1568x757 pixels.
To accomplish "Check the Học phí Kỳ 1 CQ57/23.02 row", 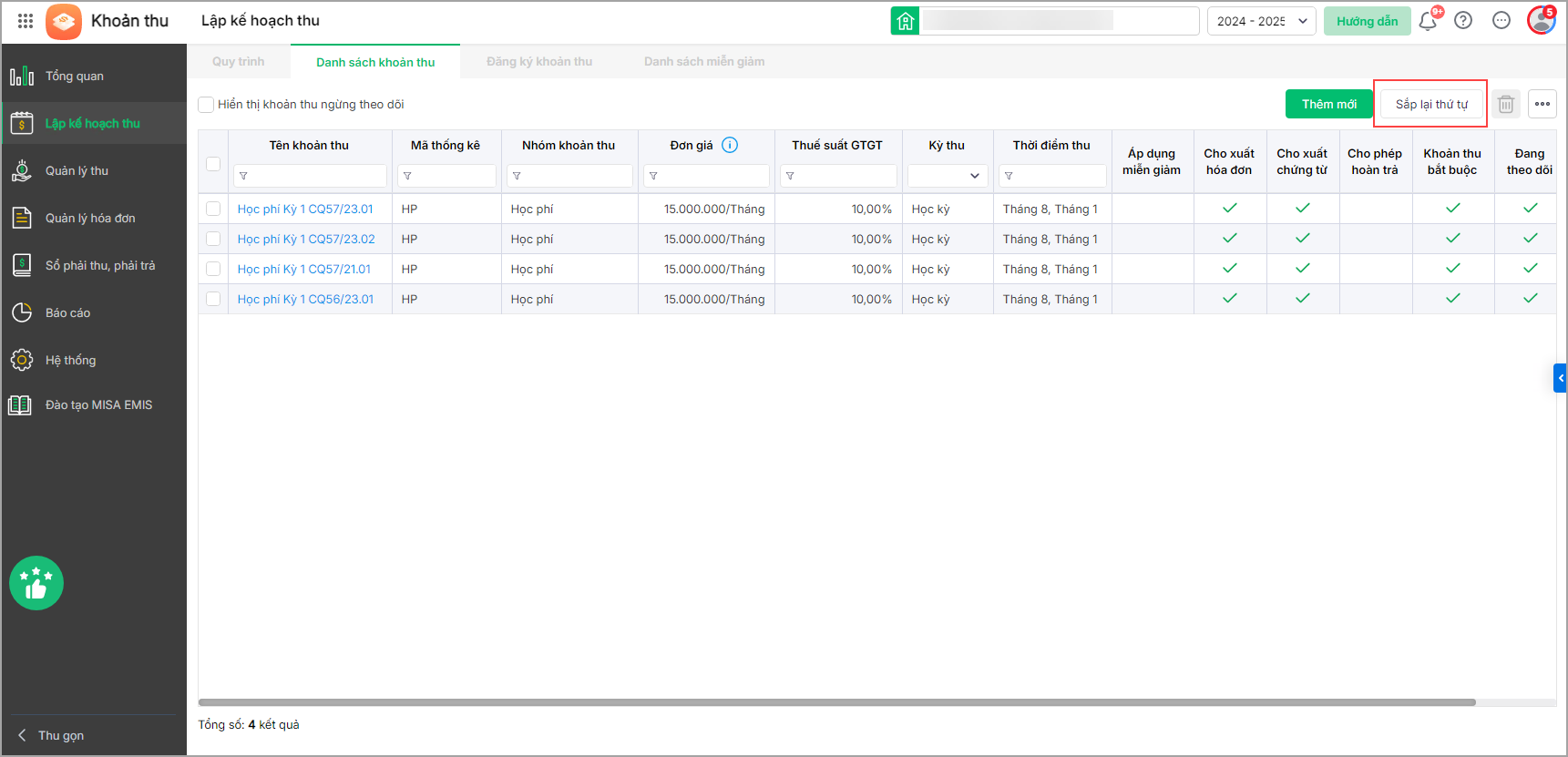I will coord(213,239).
